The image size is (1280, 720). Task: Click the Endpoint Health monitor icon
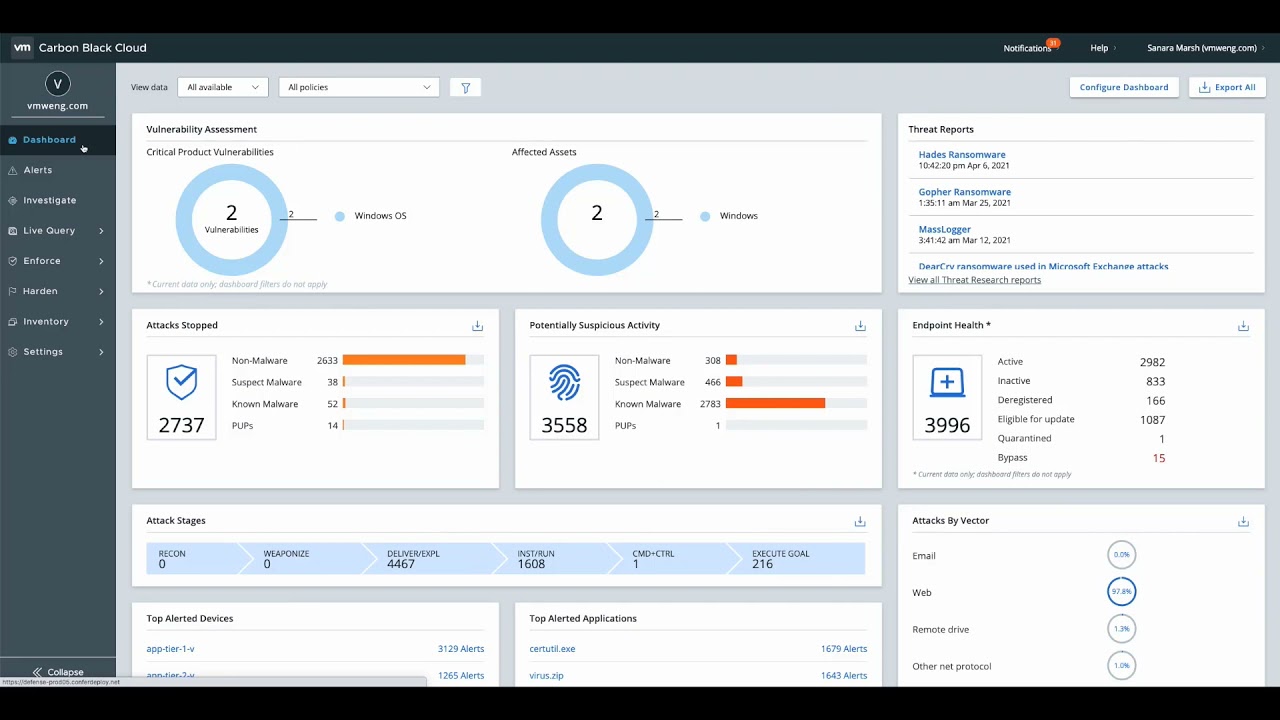pyautogui.click(x=947, y=382)
